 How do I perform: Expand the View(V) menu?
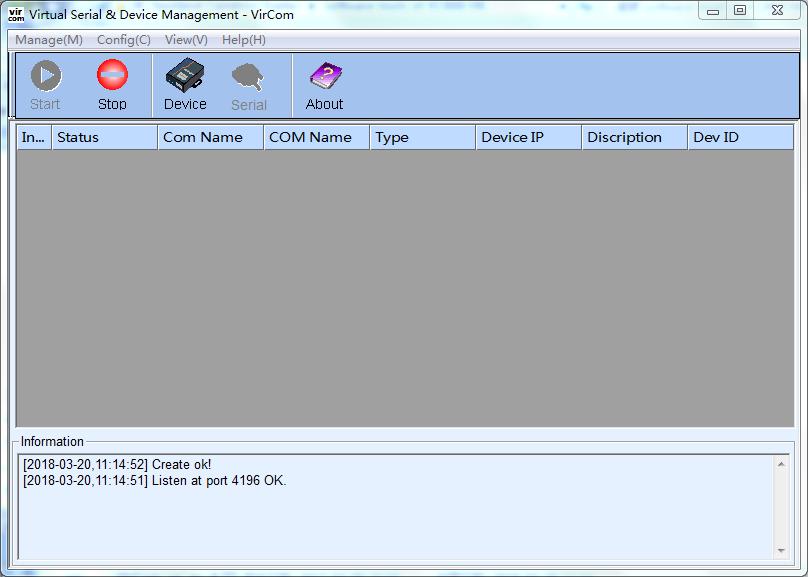click(186, 40)
